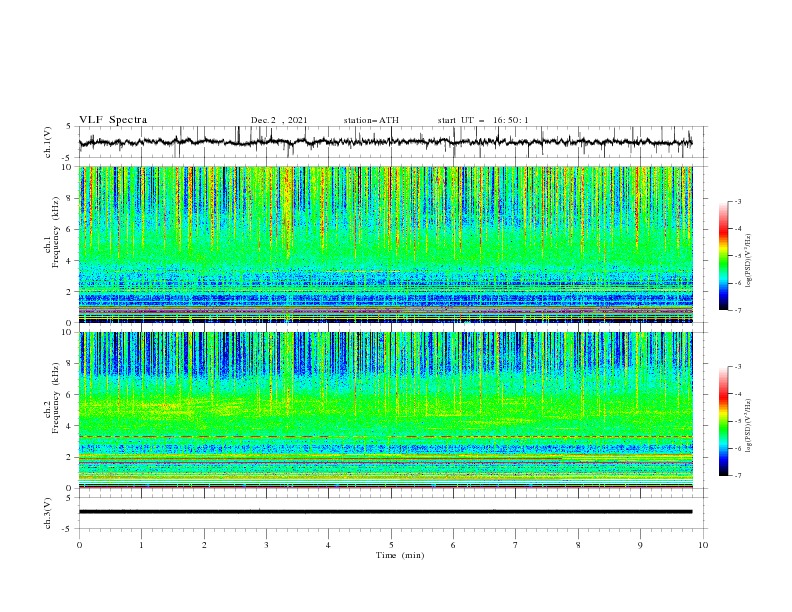Image resolution: width=792 pixels, height=612 pixels.
Task: Click the ch.2 spectrogram panel
Action: (386, 410)
